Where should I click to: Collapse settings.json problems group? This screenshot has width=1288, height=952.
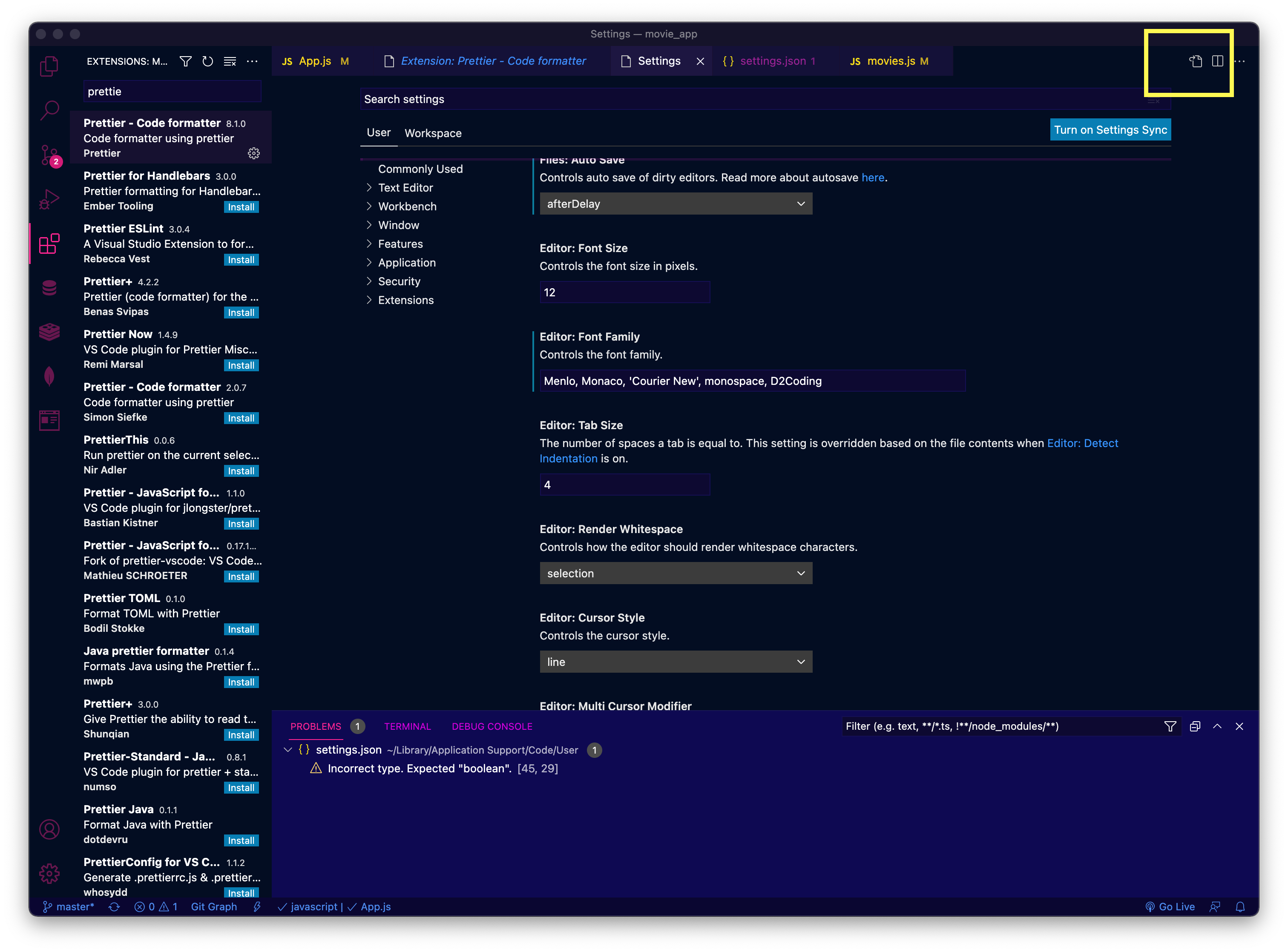tap(287, 750)
